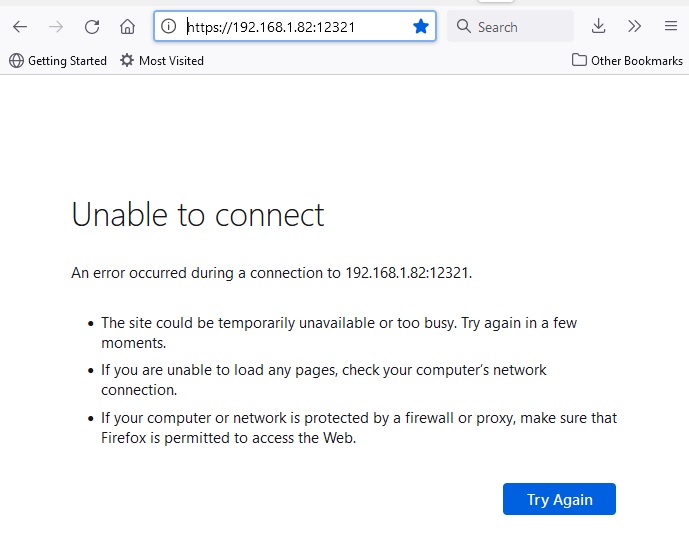Screen dimensions: 689x555
Task: Open the Other Bookmarks folder
Action: point(627,61)
